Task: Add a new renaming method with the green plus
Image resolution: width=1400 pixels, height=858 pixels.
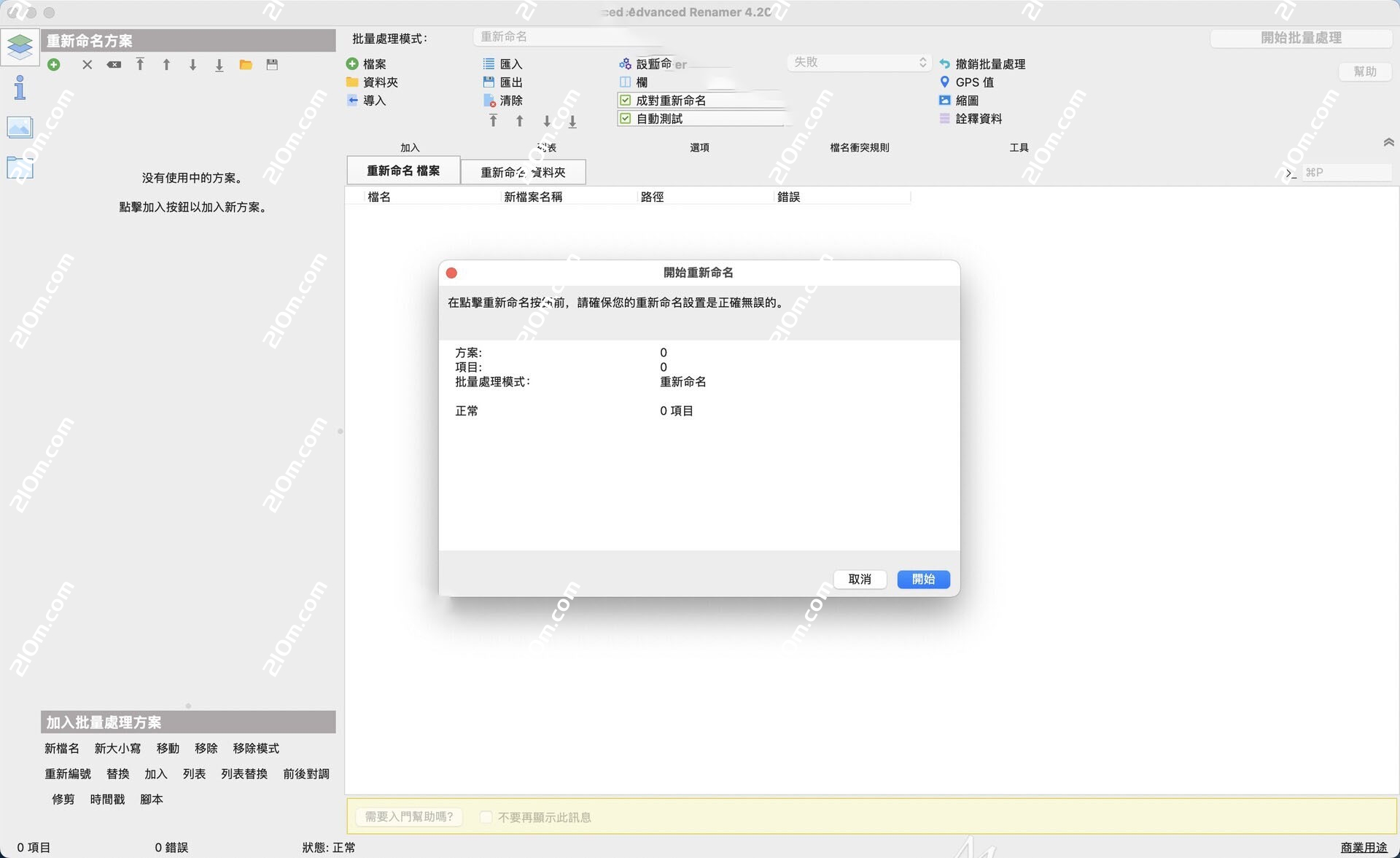Action: (x=53, y=64)
